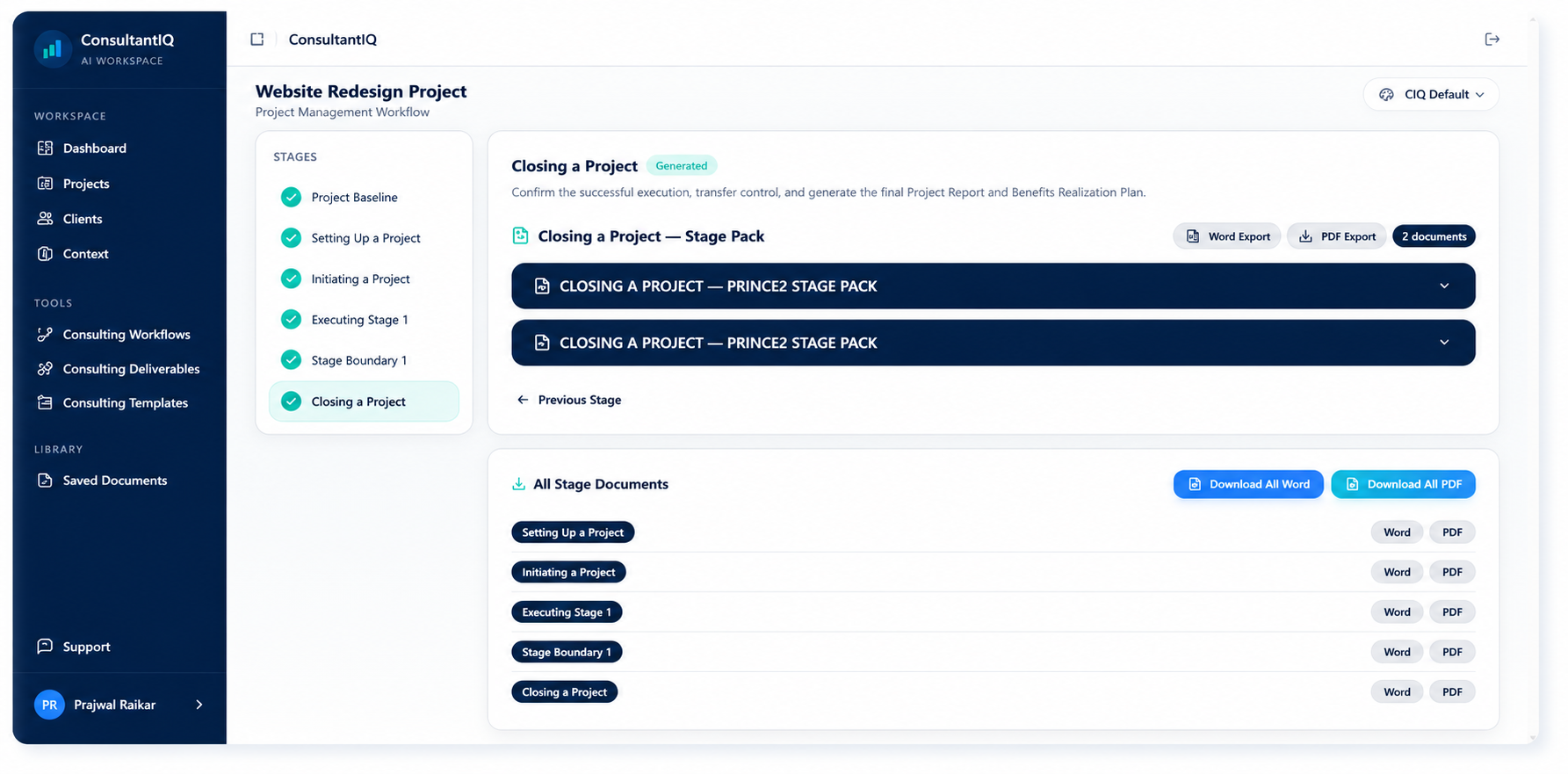Download Word for Setting Up a Project

tap(1397, 532)
